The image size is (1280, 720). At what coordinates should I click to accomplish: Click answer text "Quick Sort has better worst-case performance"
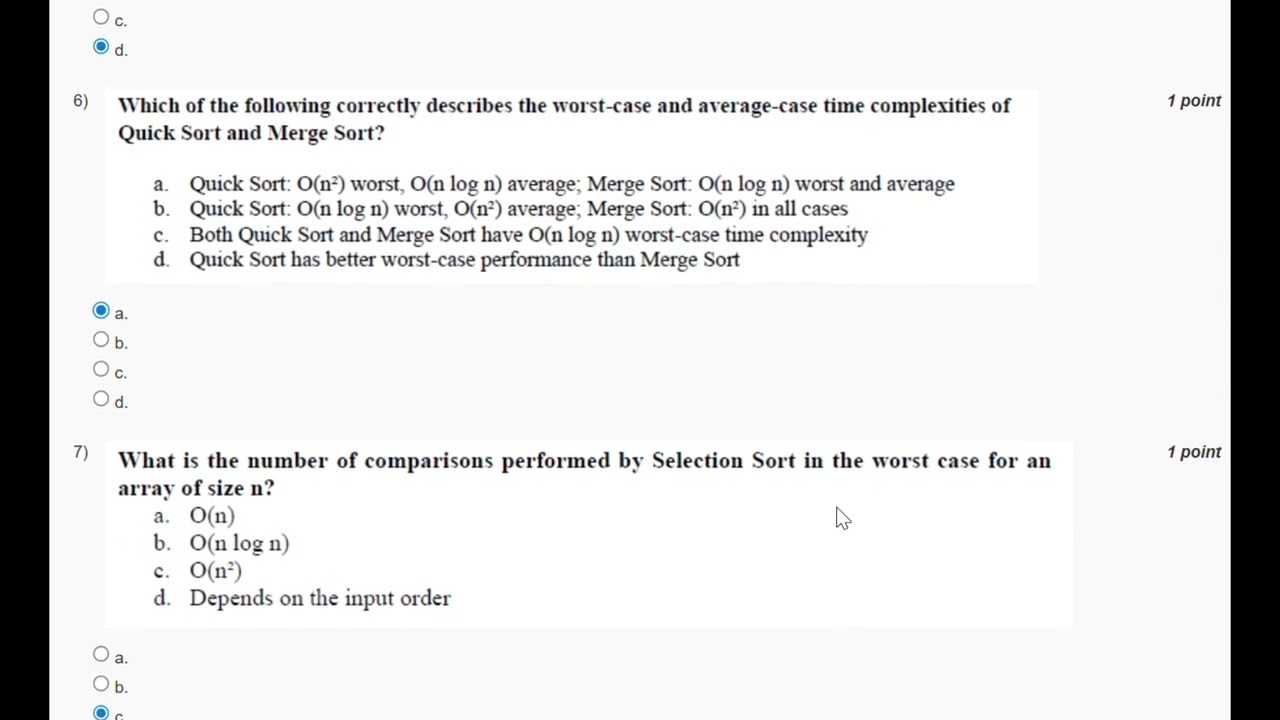tap(464, 260)
